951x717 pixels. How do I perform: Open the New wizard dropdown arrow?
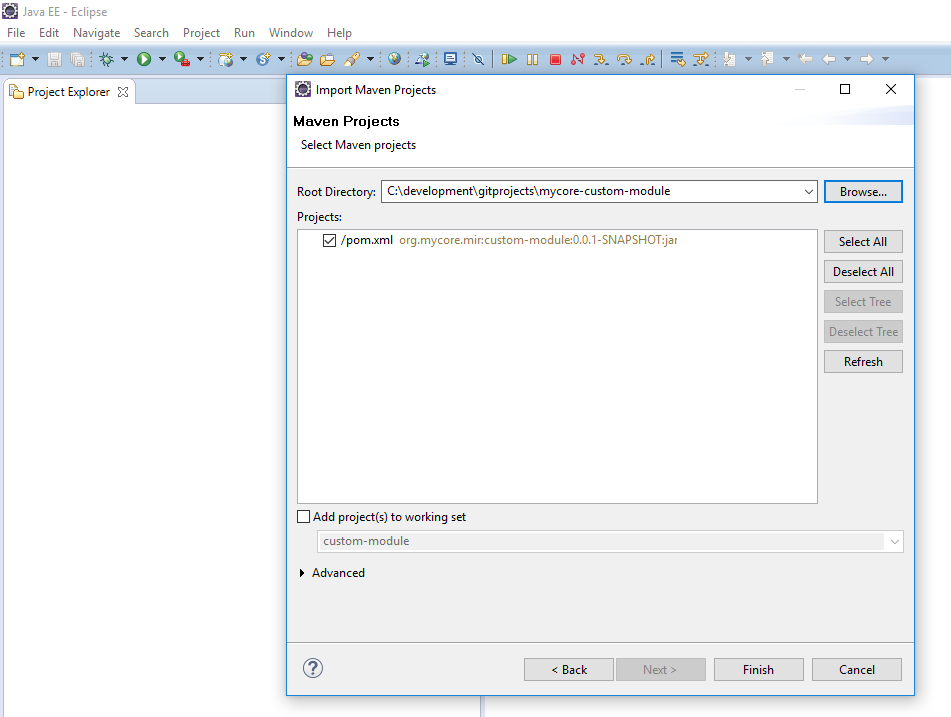tap(35, 59)
